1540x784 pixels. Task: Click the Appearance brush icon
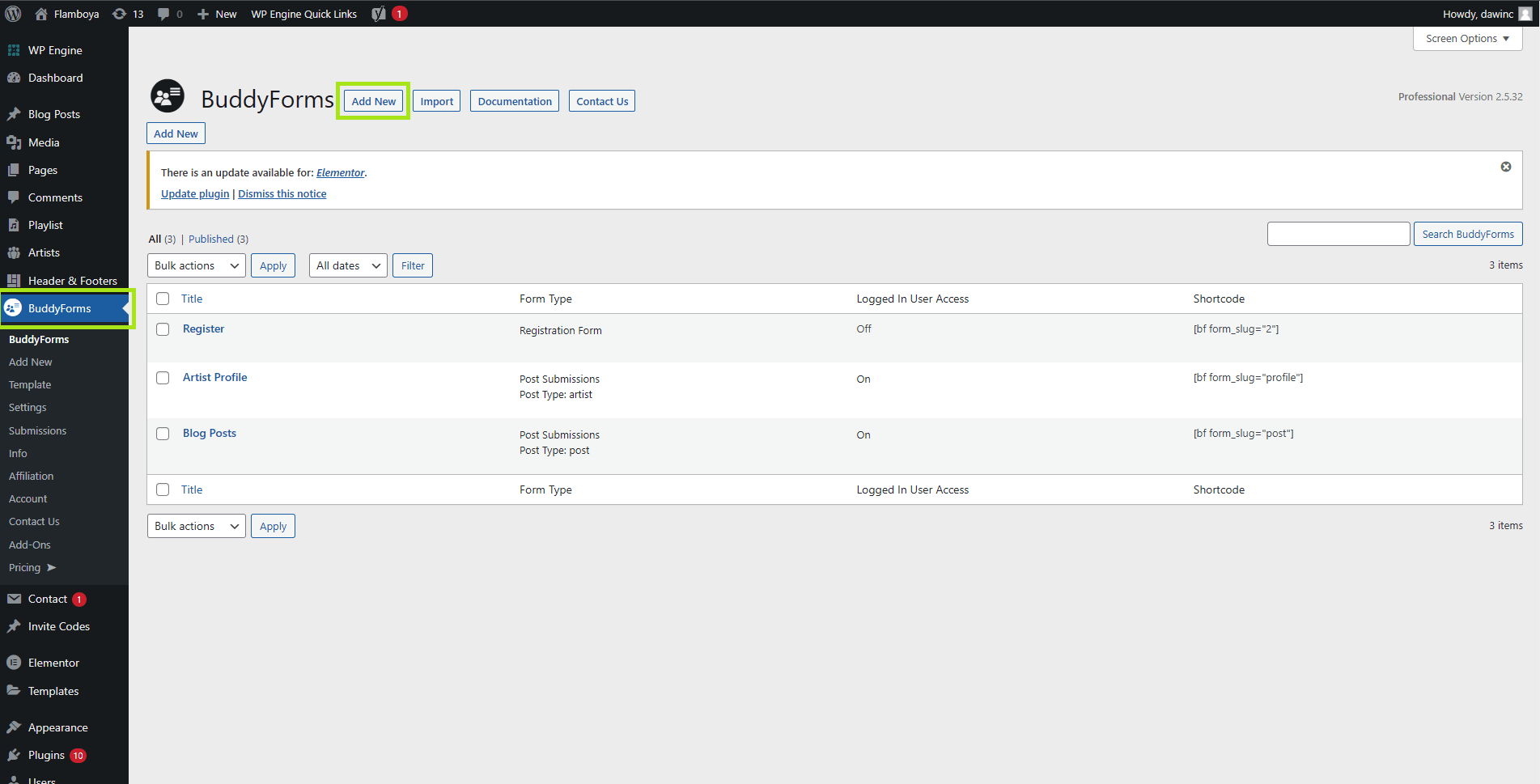(14, 727)
